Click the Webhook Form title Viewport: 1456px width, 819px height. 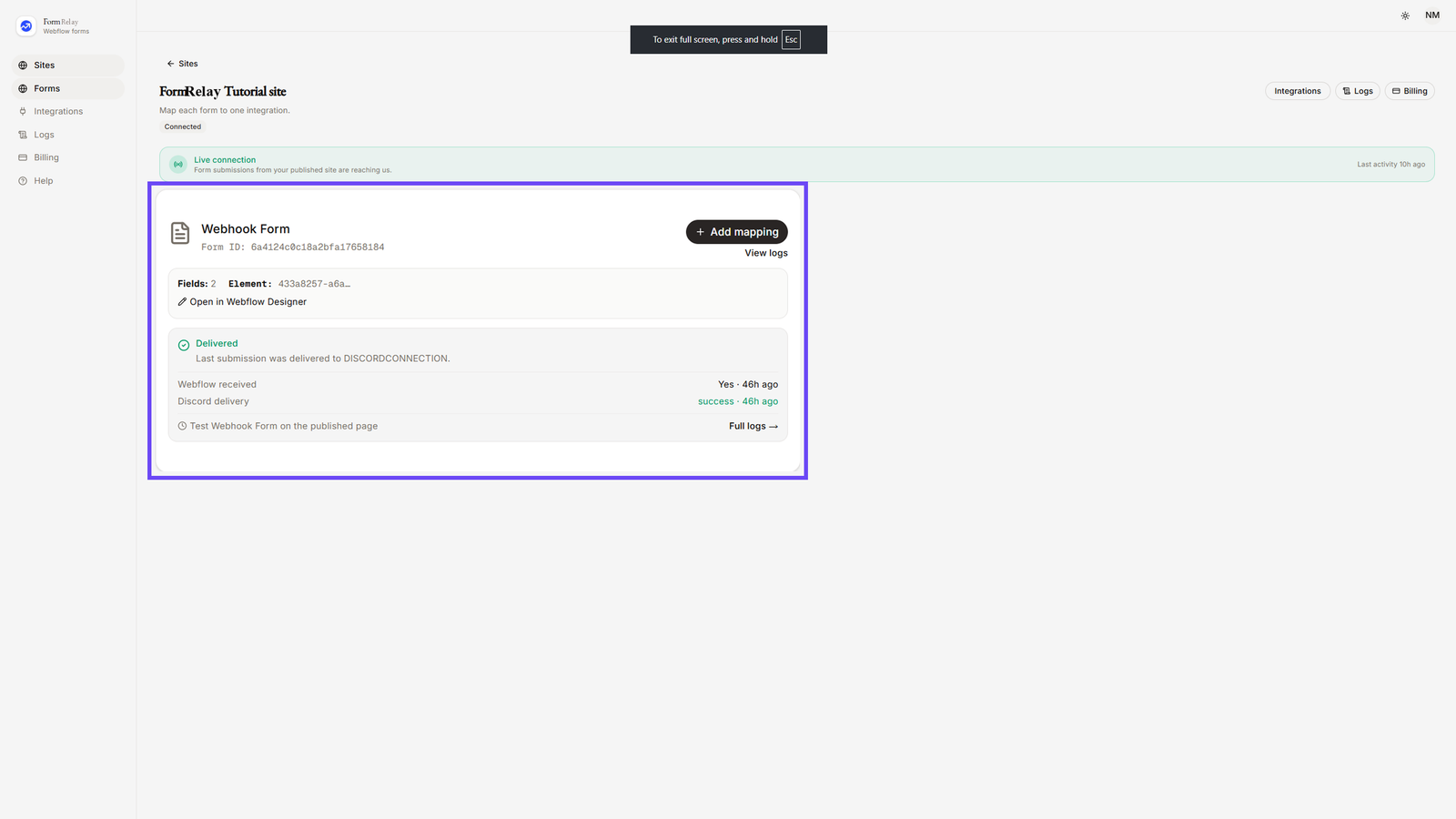click(246, 229)
